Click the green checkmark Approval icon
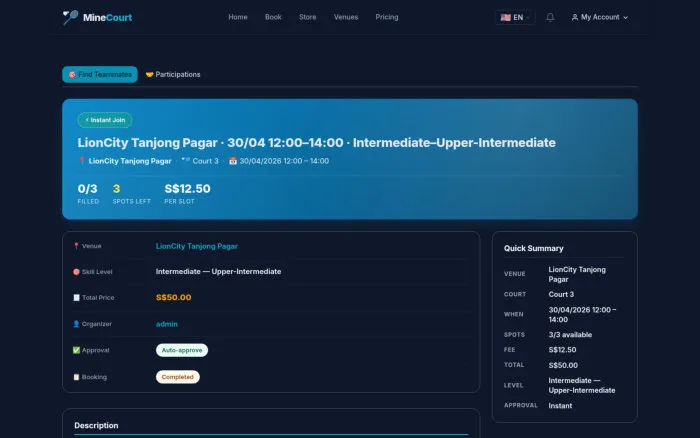This screenshot has width=700, height=438. [76, 350]
